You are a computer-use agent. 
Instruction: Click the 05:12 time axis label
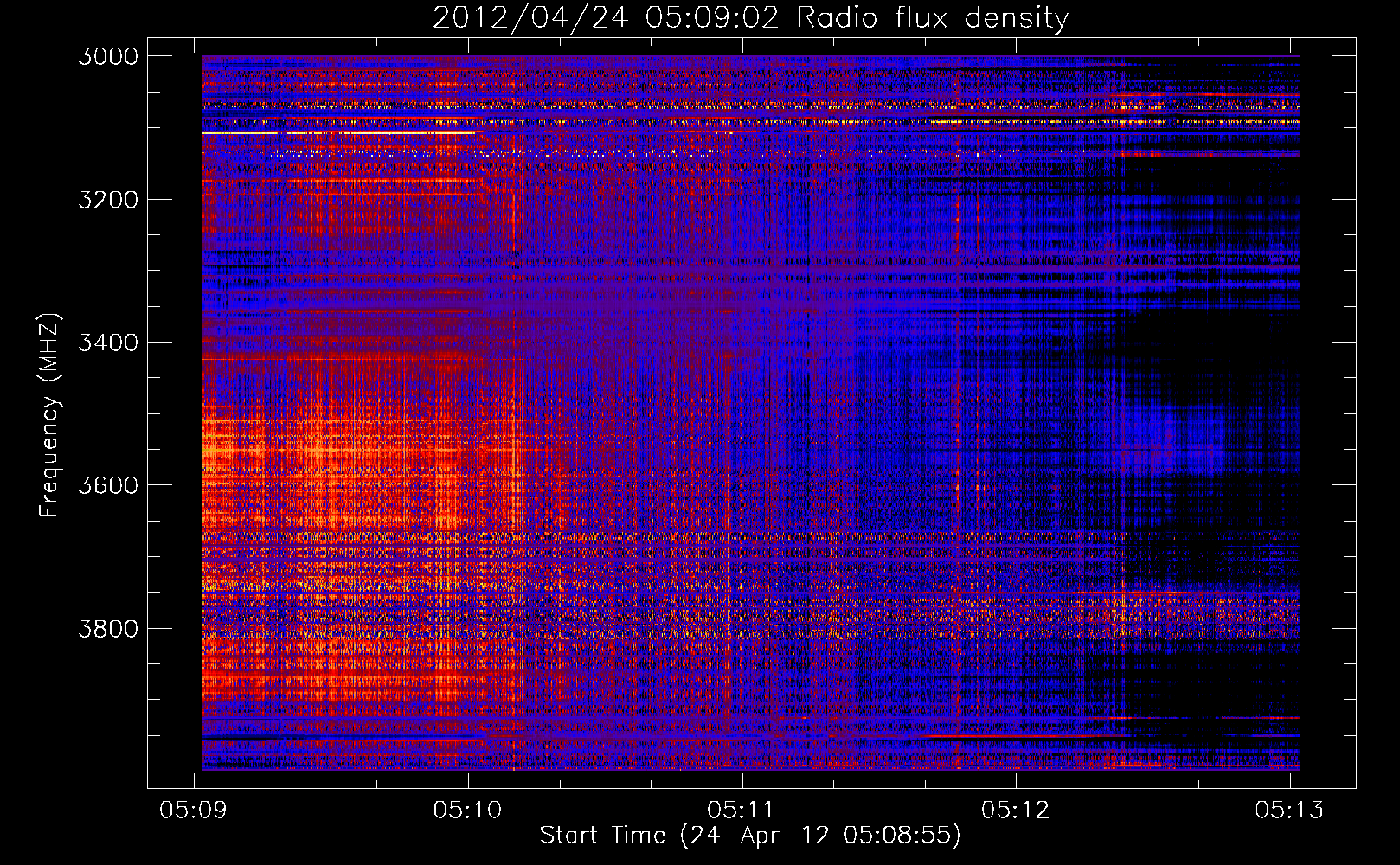(x=1016, y=810)
